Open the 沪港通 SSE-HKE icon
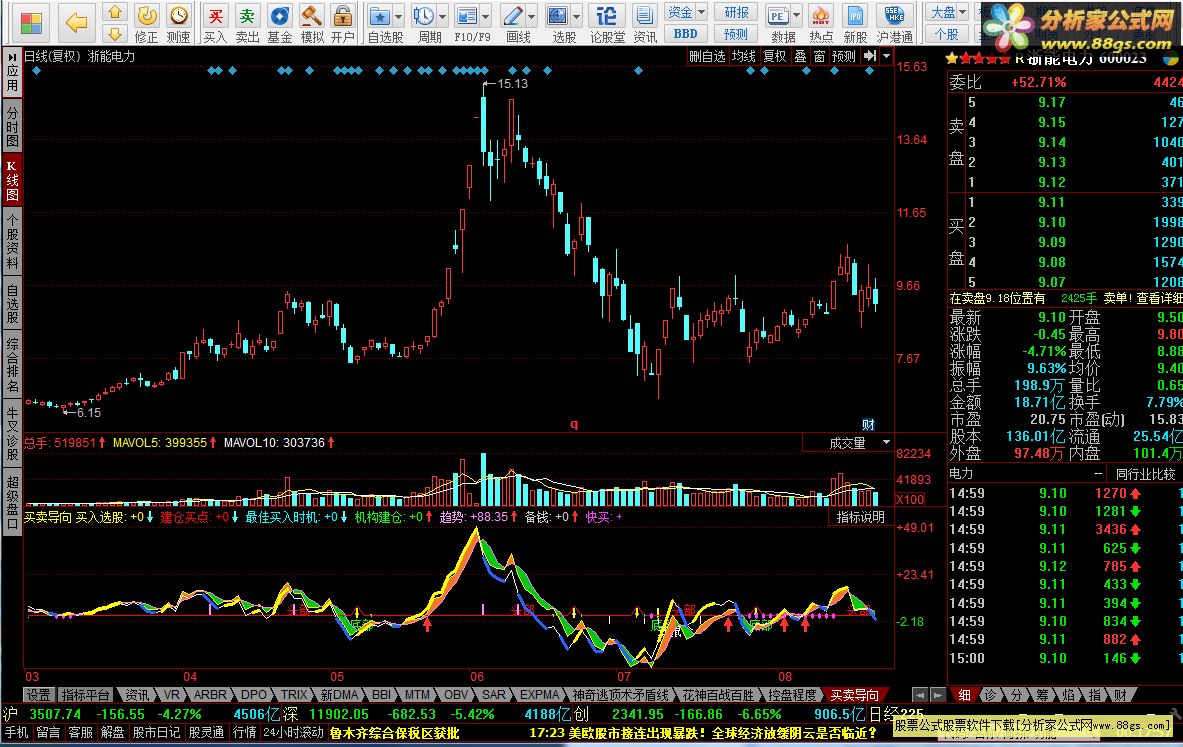This screenshot has width=1183, height=747. coord(895,23)
